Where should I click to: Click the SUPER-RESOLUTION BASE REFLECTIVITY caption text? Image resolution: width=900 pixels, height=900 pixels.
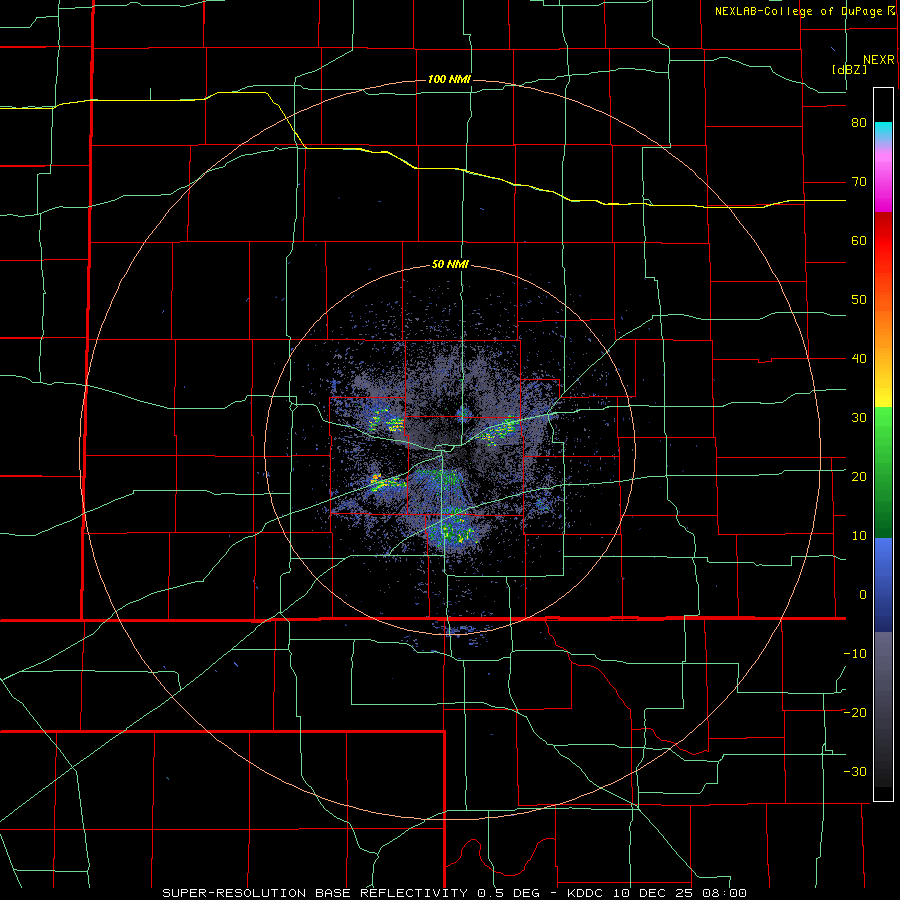tap(315, 893)
